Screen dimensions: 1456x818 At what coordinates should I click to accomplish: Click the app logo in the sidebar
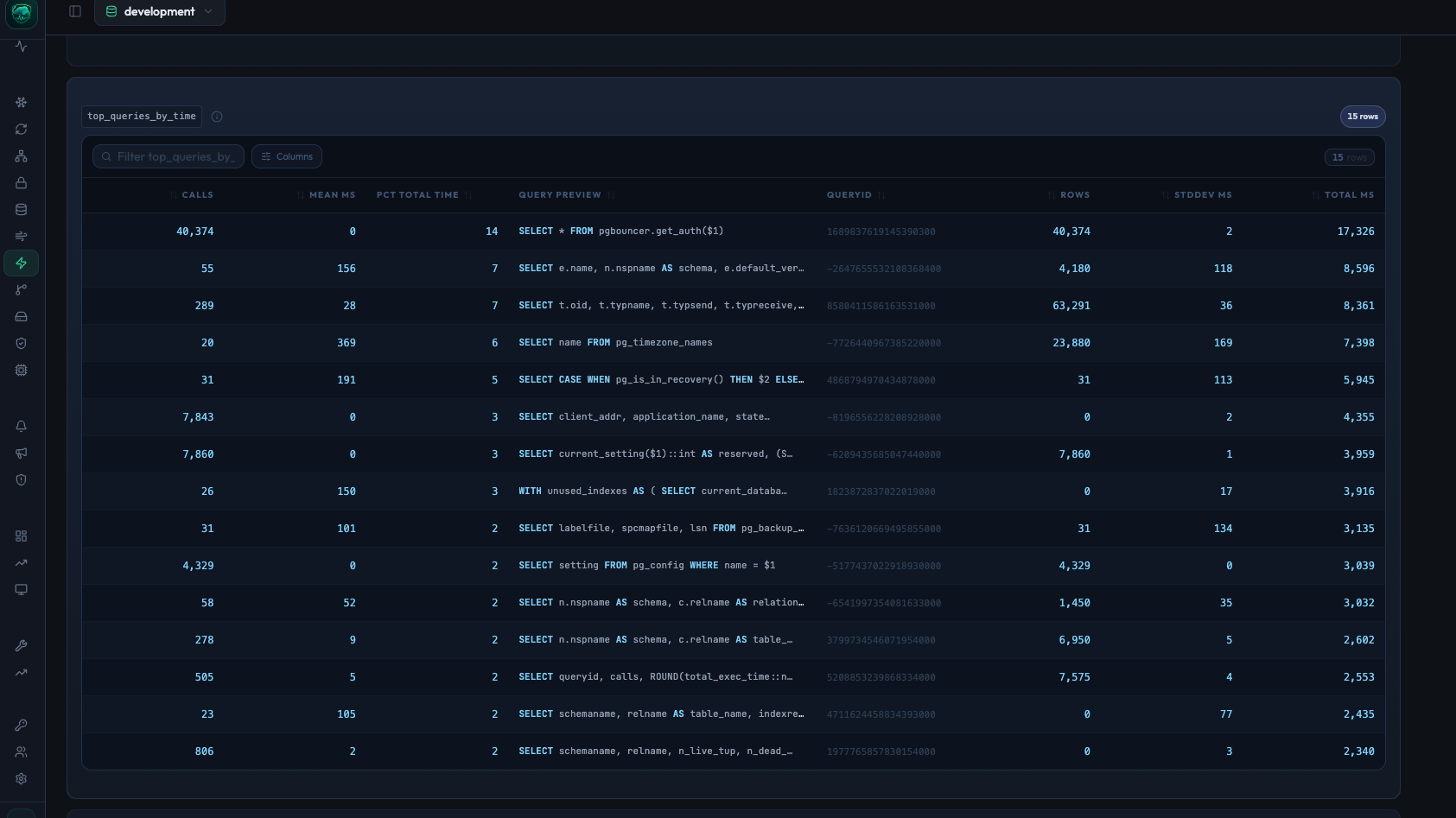tap(22, 13)
